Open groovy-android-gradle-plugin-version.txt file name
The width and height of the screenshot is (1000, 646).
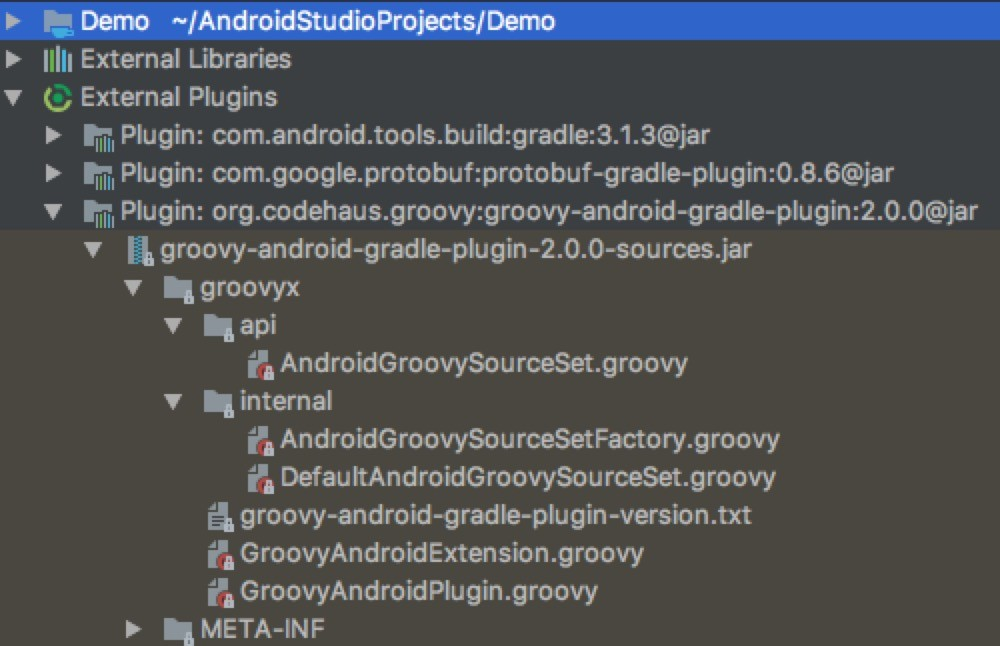tap(496, 515)
